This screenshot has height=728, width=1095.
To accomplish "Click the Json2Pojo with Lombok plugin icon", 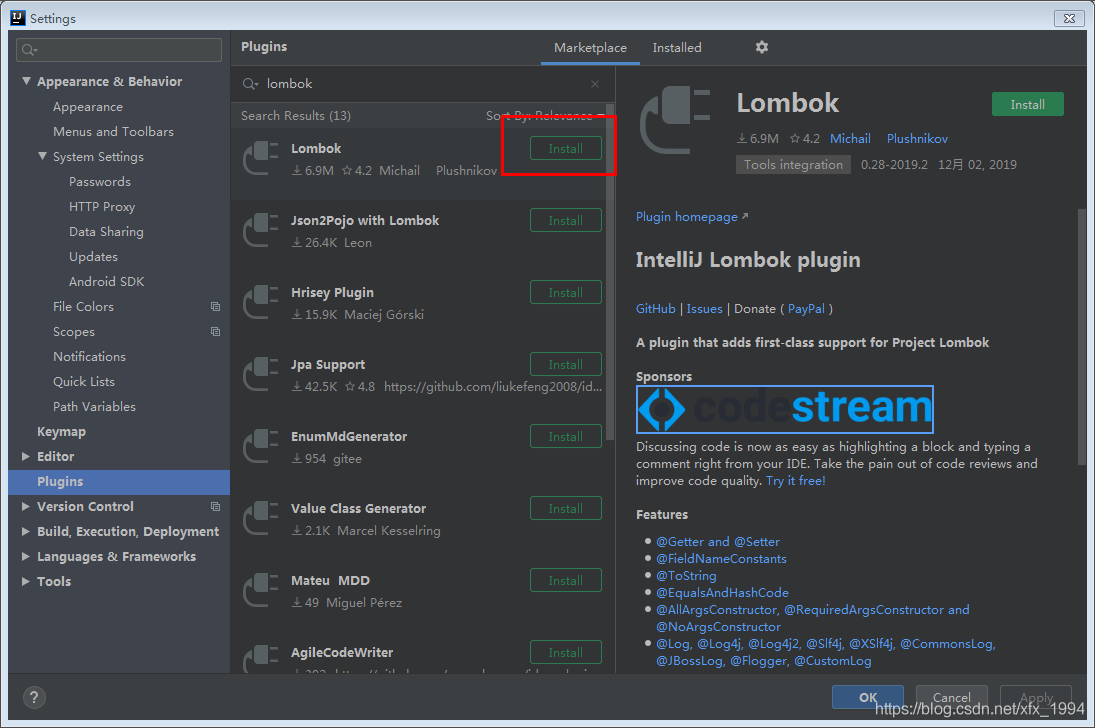I will (x=260, y=231).
